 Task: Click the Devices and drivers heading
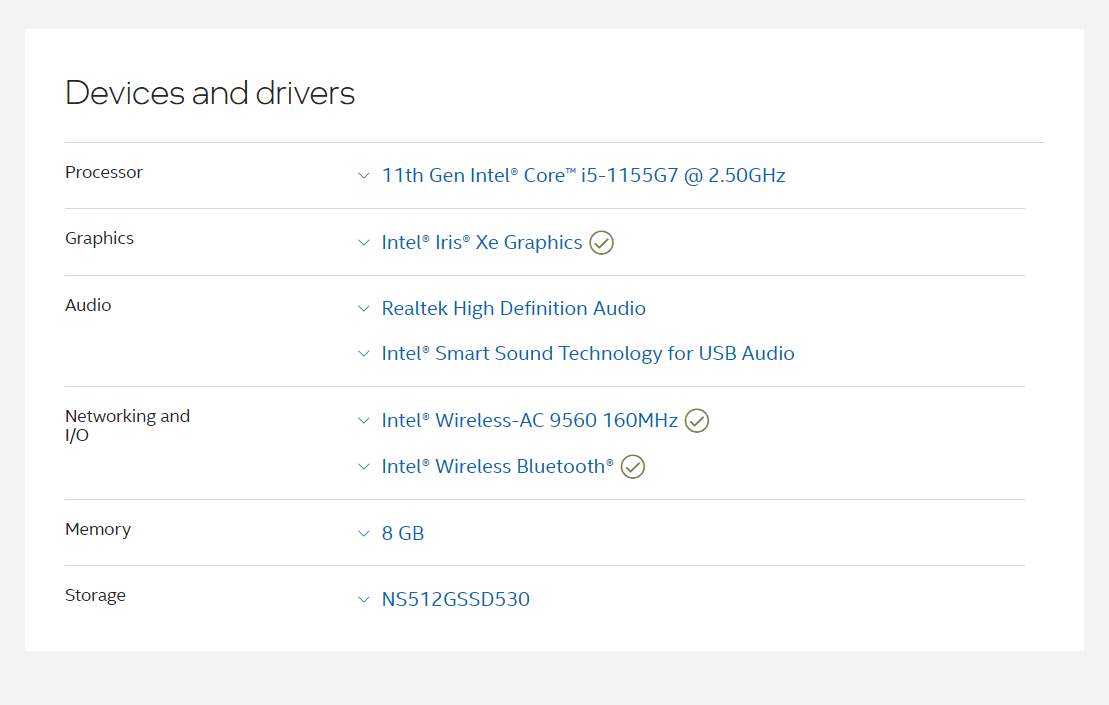tap(210, 93)
